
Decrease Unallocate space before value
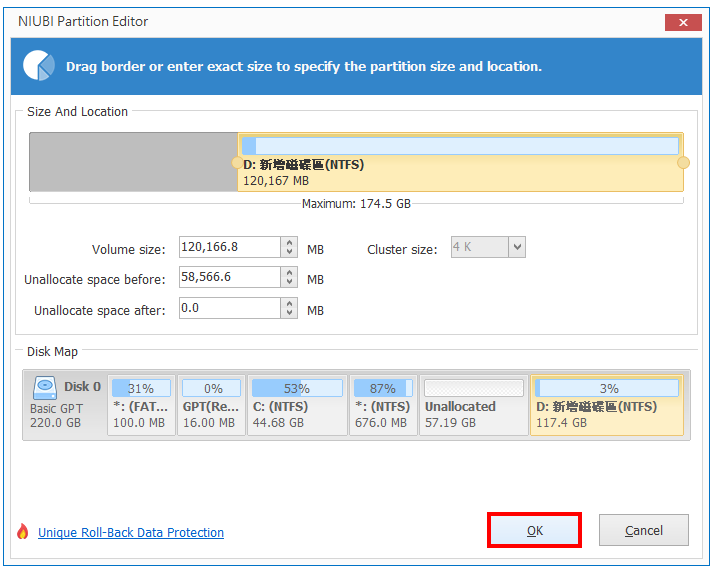pos(289,282)
